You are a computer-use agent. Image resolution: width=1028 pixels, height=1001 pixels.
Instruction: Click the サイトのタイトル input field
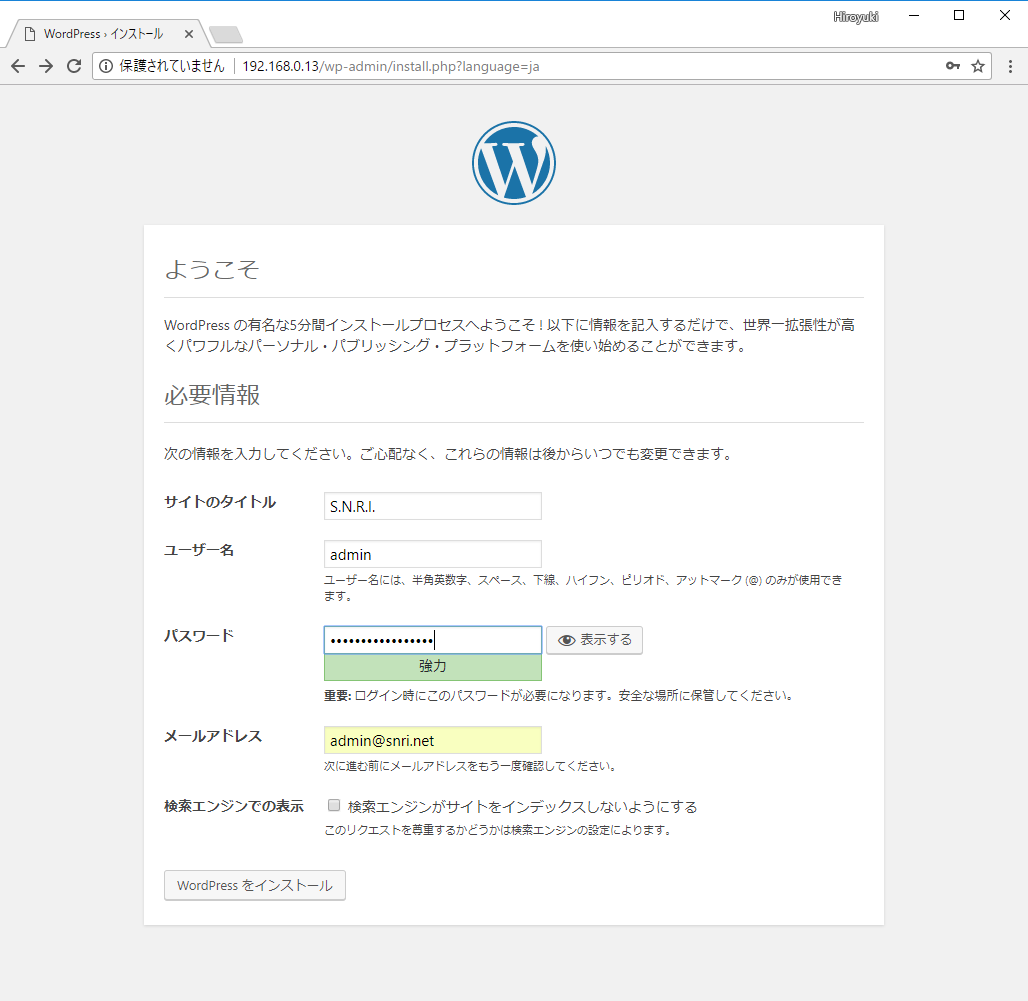click(x=433, y=506)
